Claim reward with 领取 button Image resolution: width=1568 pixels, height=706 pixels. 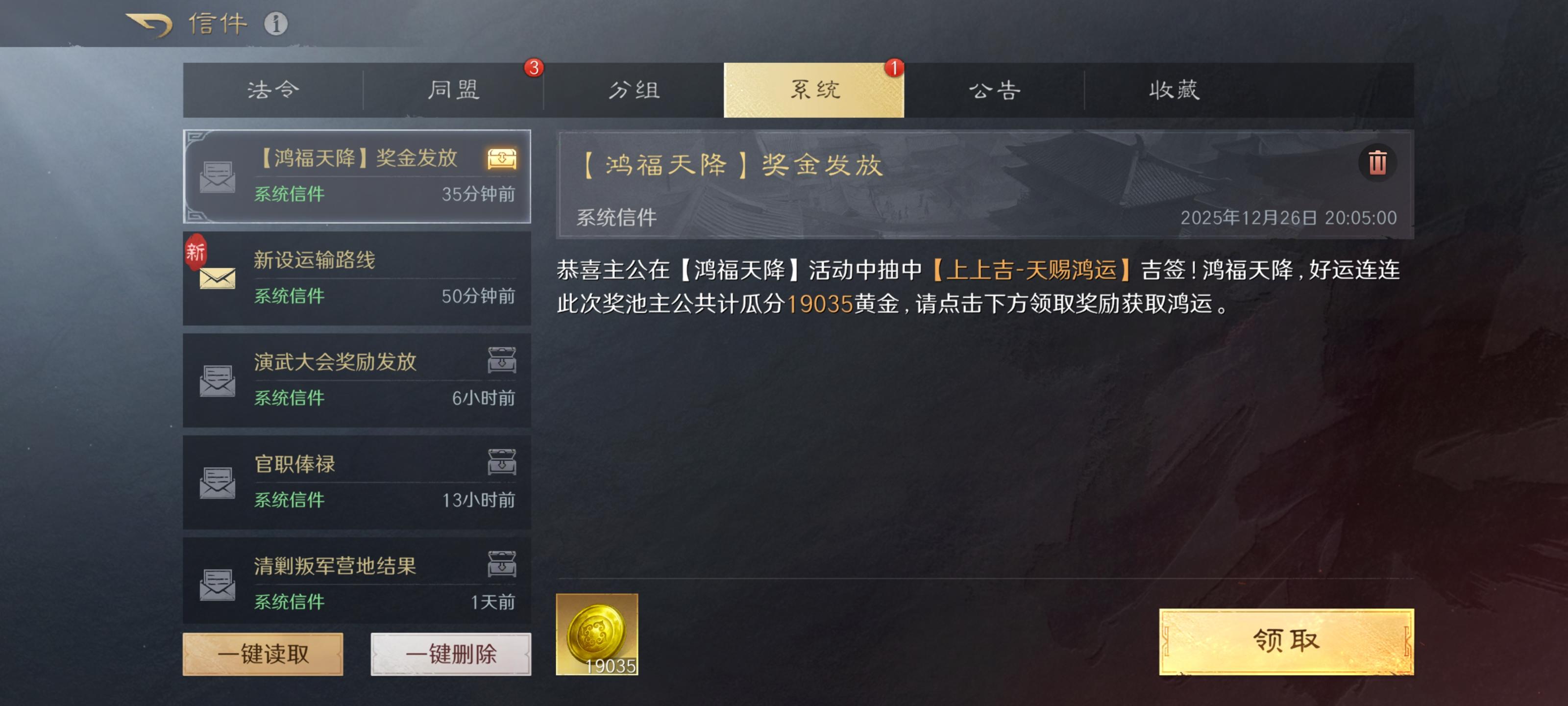point(1286,641)
